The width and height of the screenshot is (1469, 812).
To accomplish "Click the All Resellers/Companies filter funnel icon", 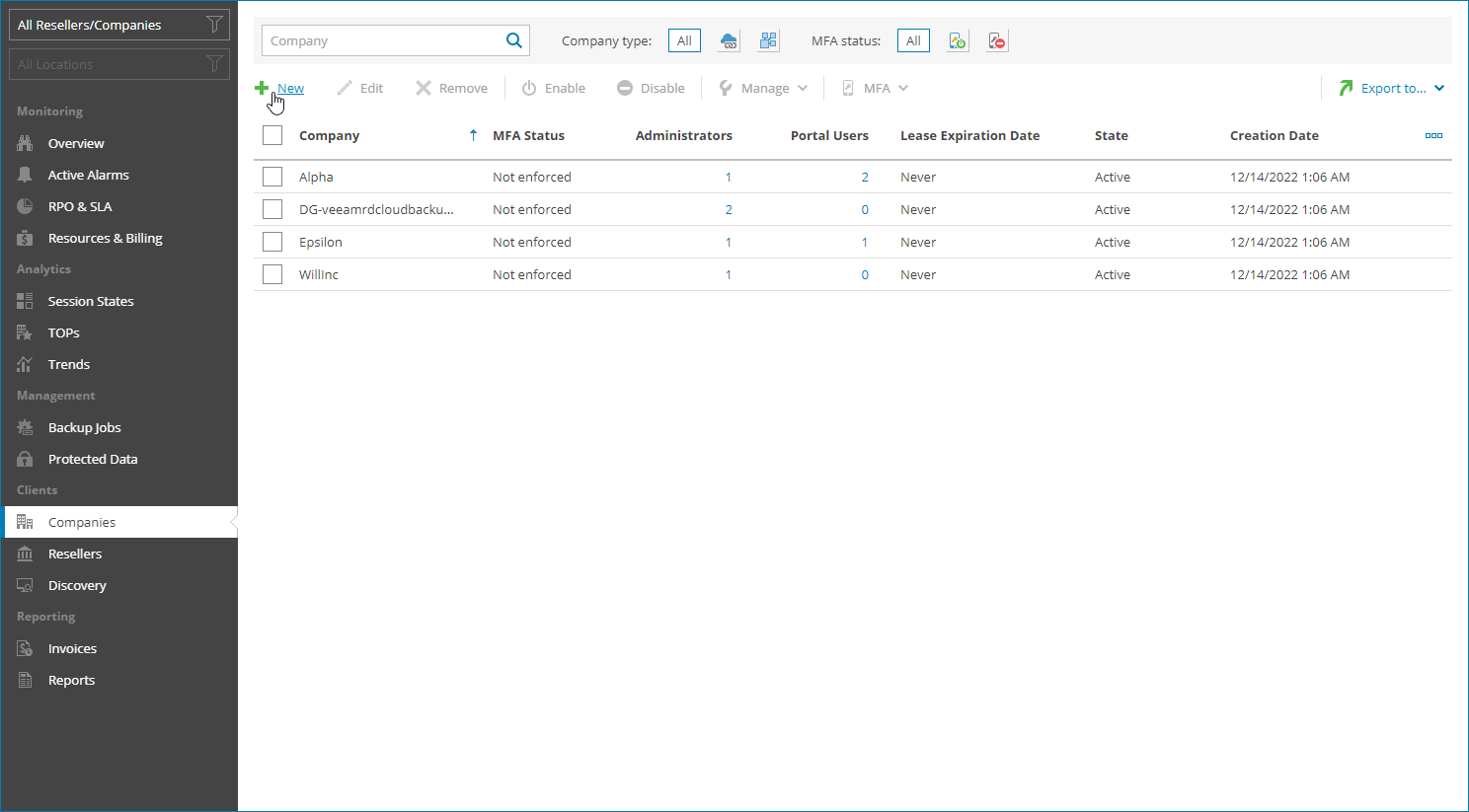I will tap(213, 25).
